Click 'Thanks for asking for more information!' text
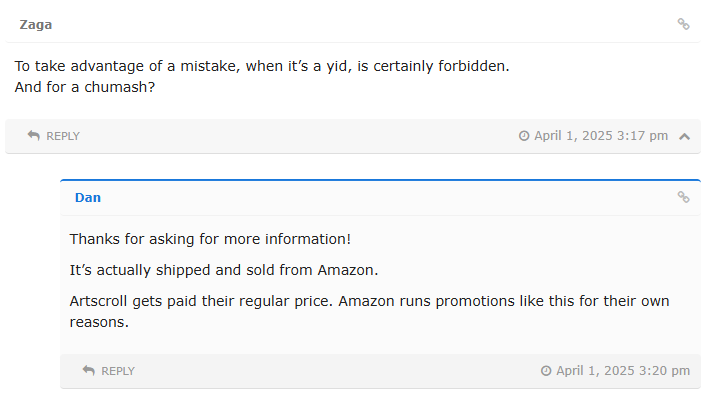Image resolution: width=717 pixels, height=404 pixels. pyautogui.click(x=210, y=239)
